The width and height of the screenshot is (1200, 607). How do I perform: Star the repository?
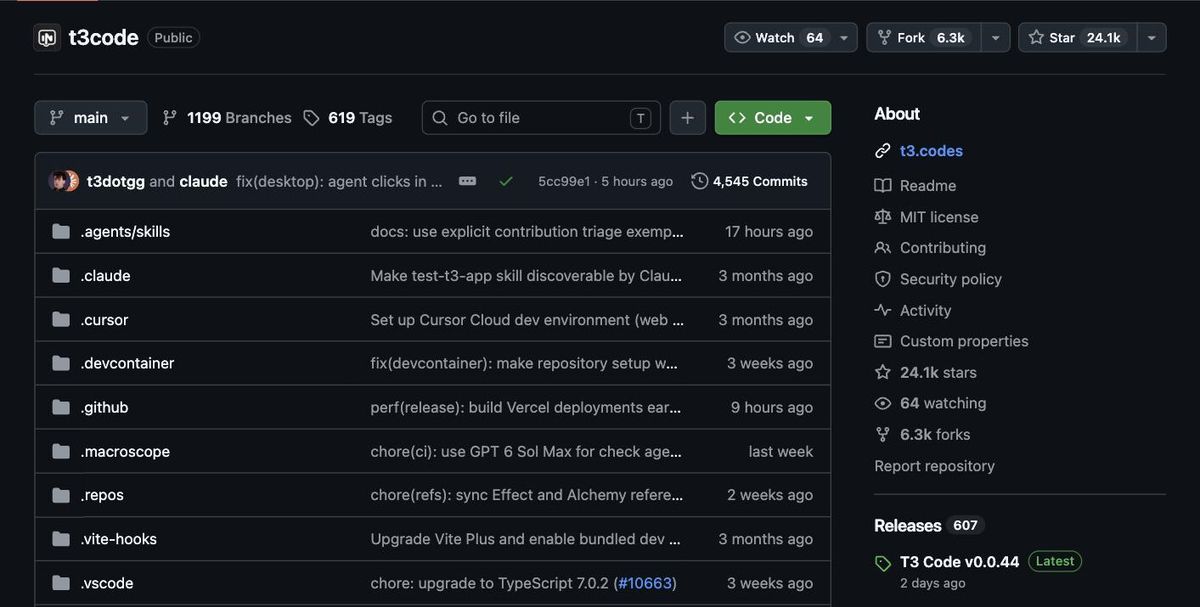click(x=1078, y=38)
